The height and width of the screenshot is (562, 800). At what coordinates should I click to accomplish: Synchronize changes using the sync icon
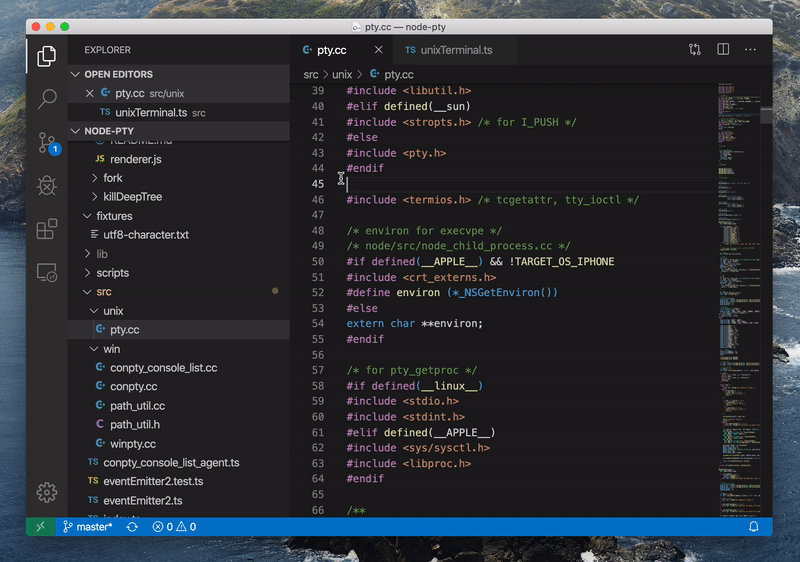click(132, 526)
